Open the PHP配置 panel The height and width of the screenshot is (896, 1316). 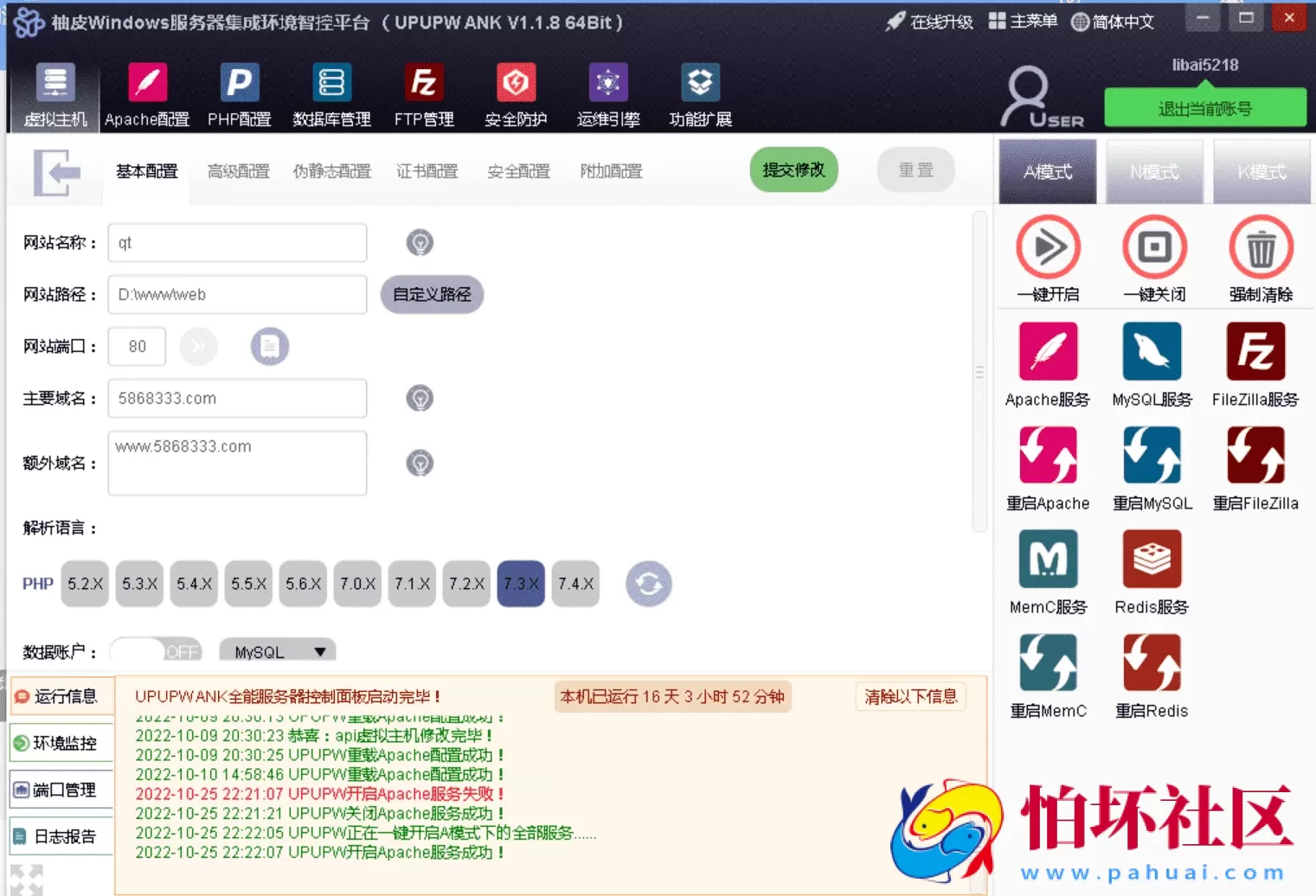point(239,93)
